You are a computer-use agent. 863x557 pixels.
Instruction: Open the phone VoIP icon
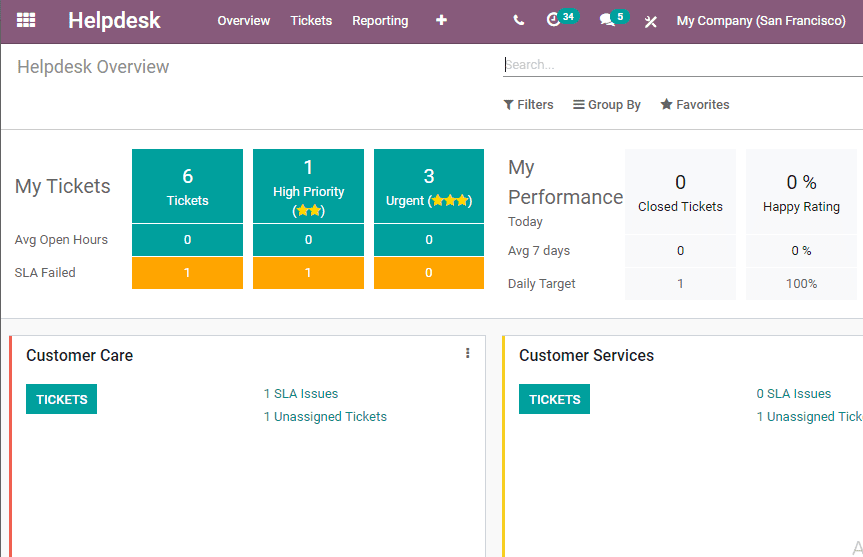[x=518, y=20]
